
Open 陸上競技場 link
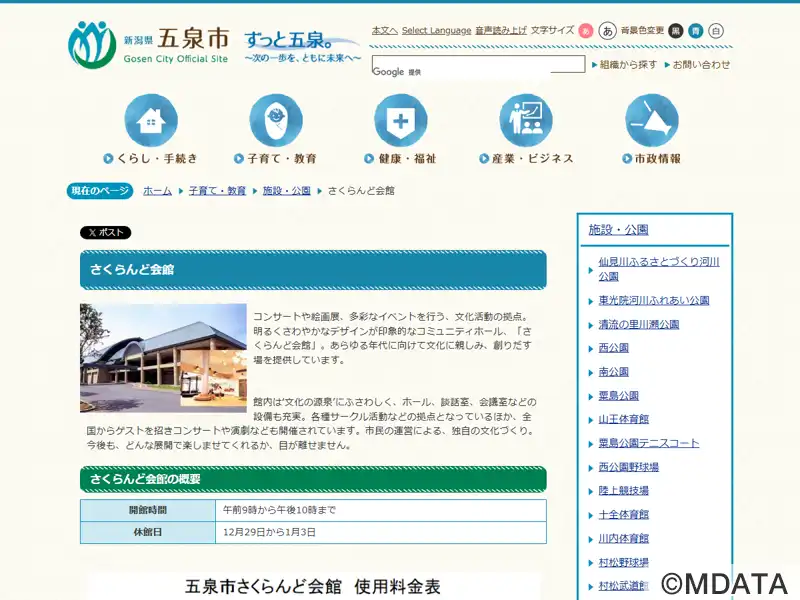623,491
